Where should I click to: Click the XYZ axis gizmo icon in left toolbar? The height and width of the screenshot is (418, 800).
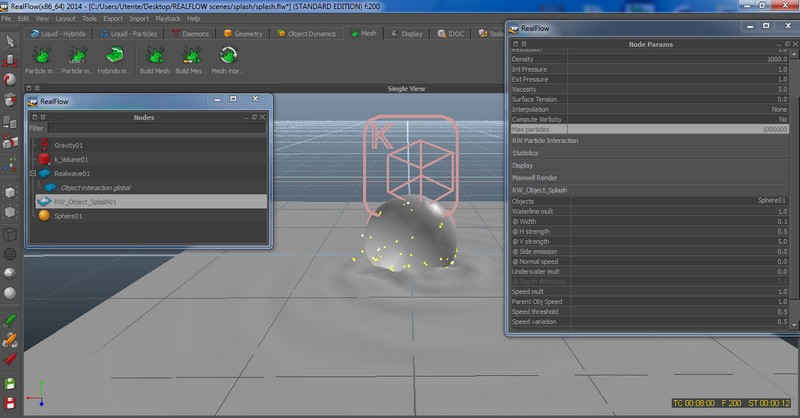tap(10, 164)
